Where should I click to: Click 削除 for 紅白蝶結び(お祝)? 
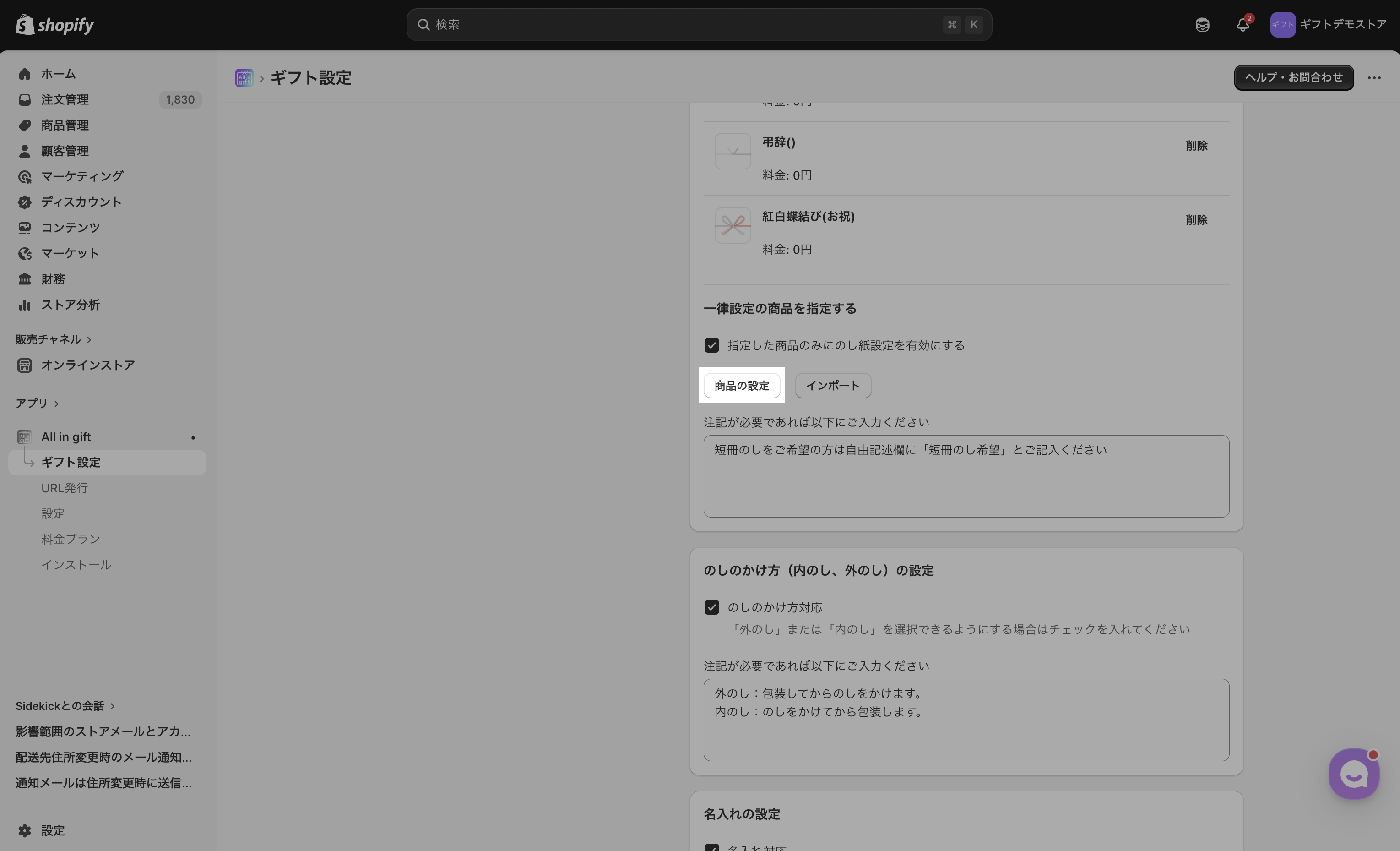(x=1196, y=220)
